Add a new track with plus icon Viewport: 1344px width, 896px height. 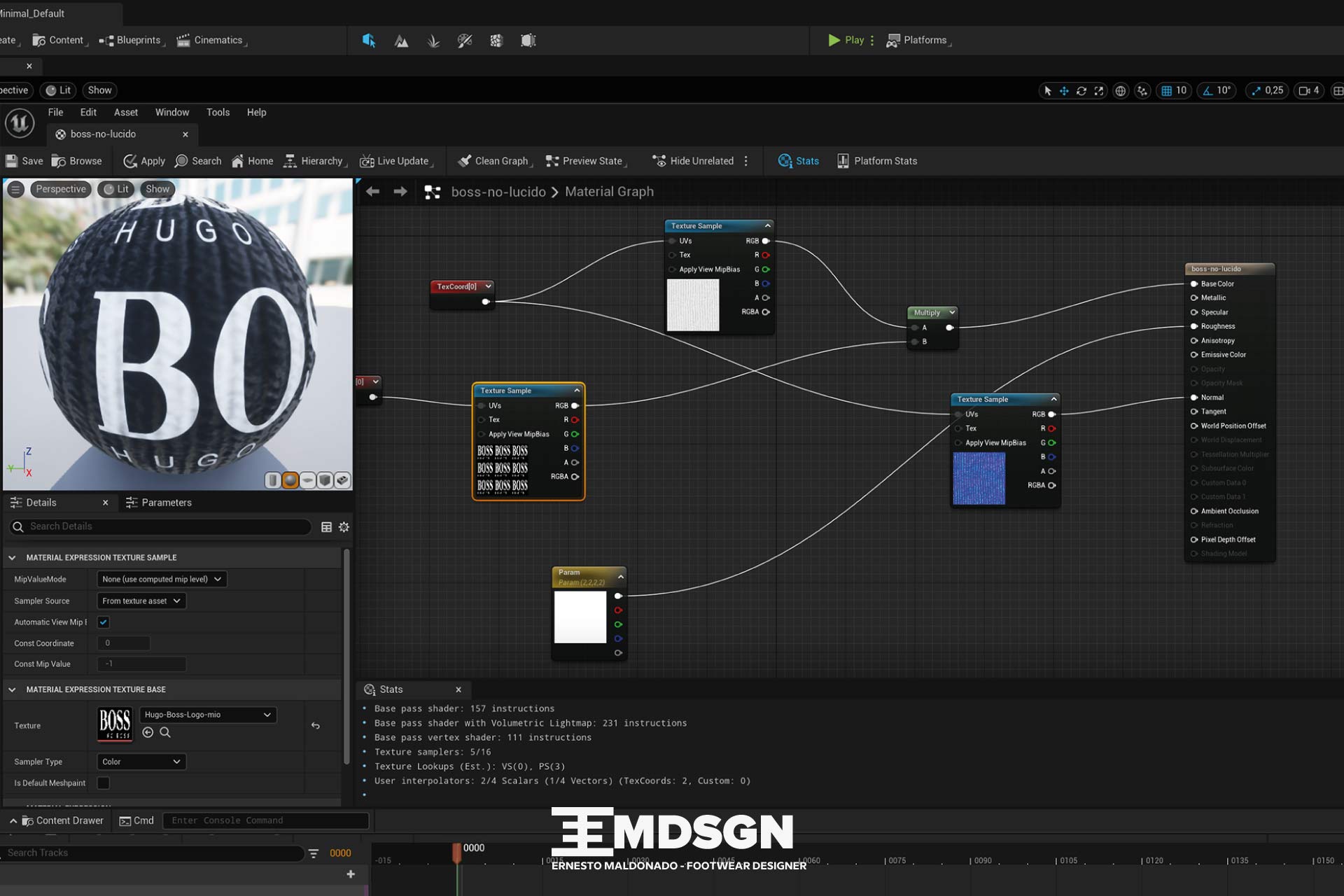coord(351,874)
